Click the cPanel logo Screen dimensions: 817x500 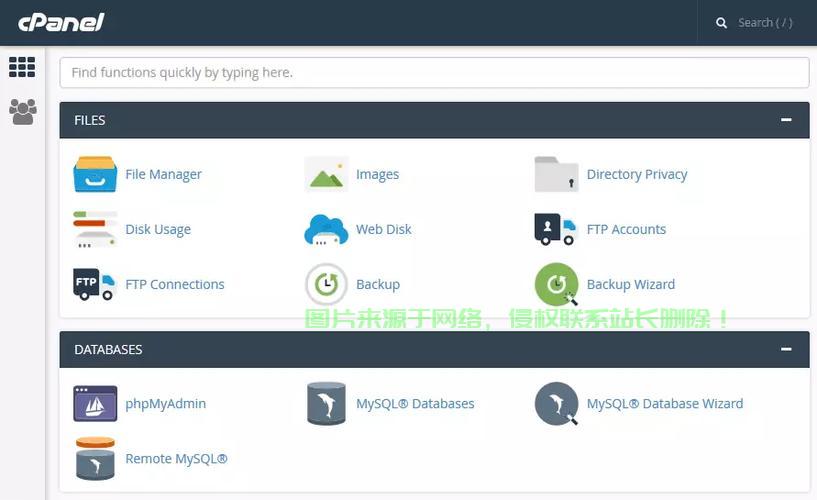61,22
